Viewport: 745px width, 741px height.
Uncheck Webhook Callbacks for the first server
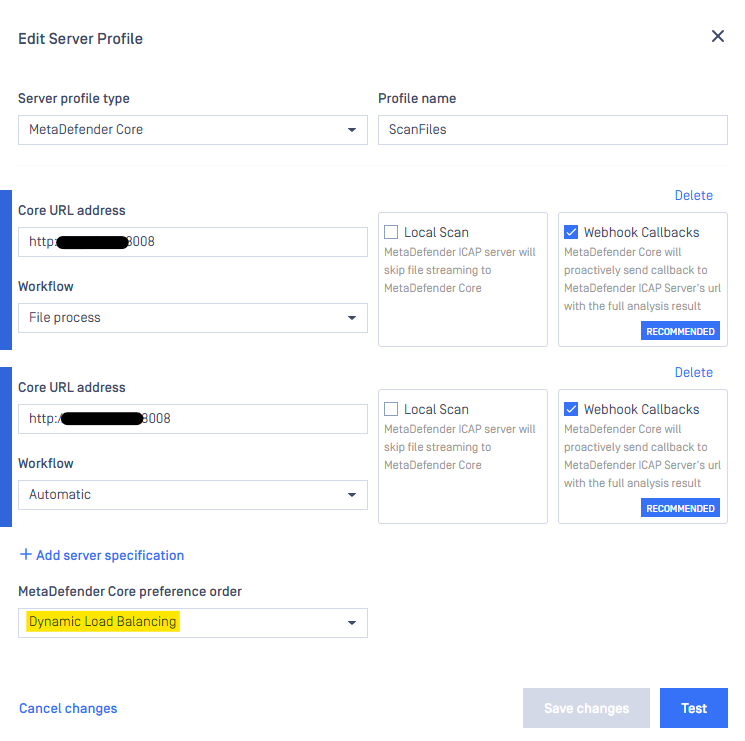click(571, 232)
